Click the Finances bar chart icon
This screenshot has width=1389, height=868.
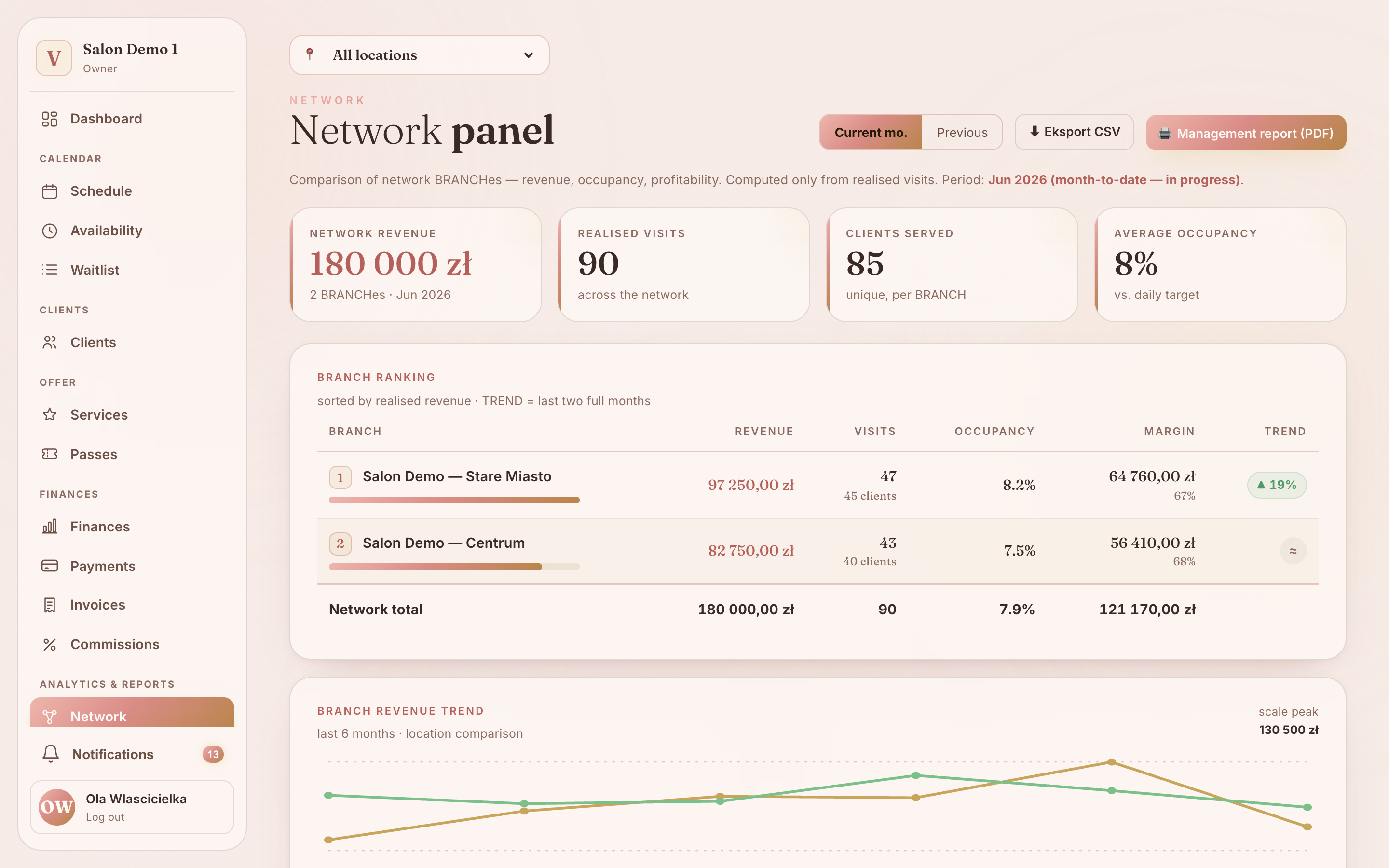tap(50, 527)
